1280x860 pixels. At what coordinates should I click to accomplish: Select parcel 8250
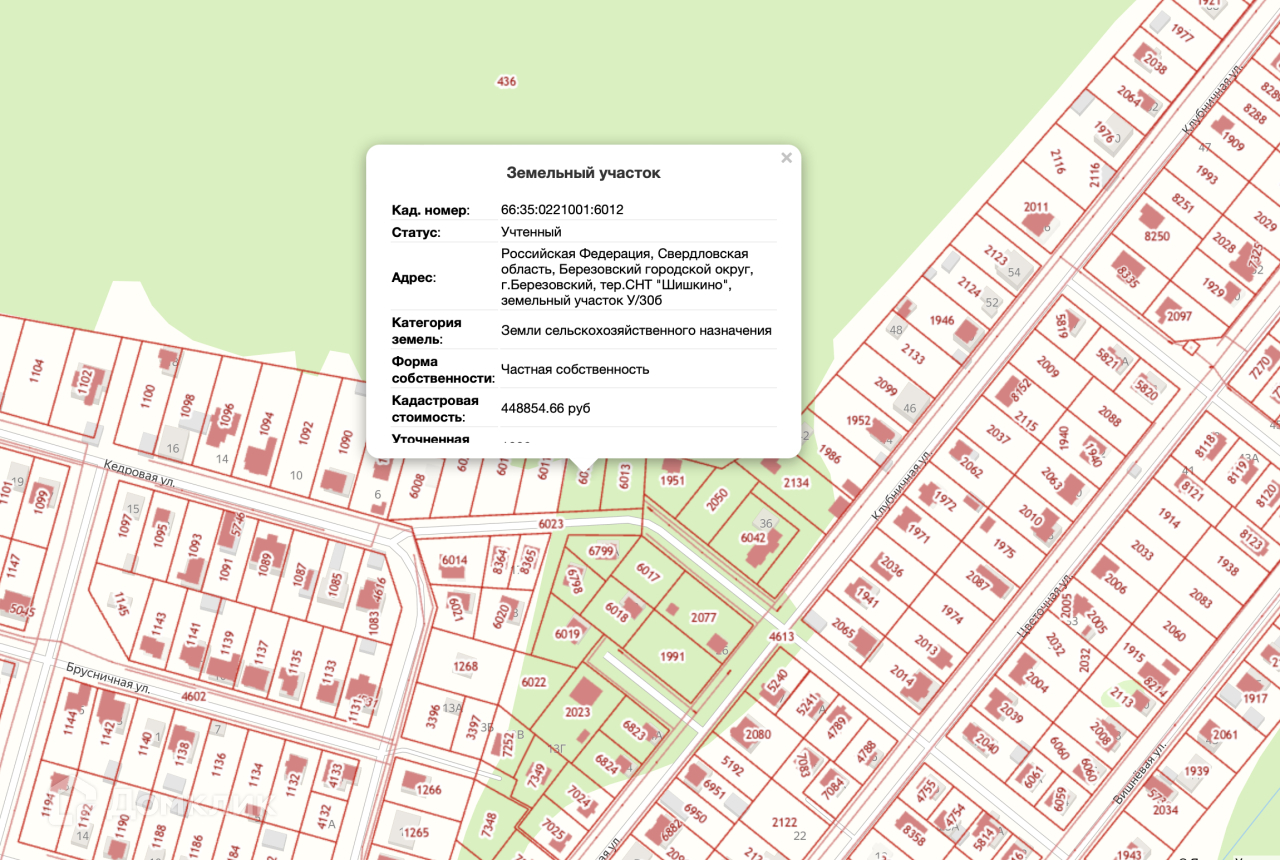1156,237
